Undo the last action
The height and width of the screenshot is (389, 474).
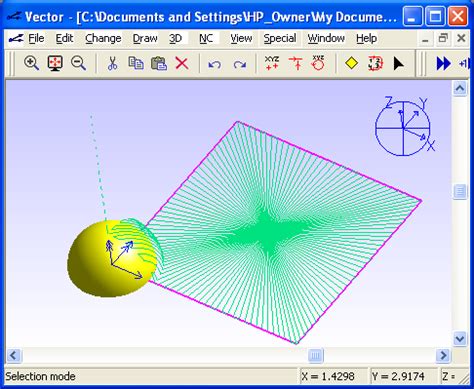pos(214,64)
